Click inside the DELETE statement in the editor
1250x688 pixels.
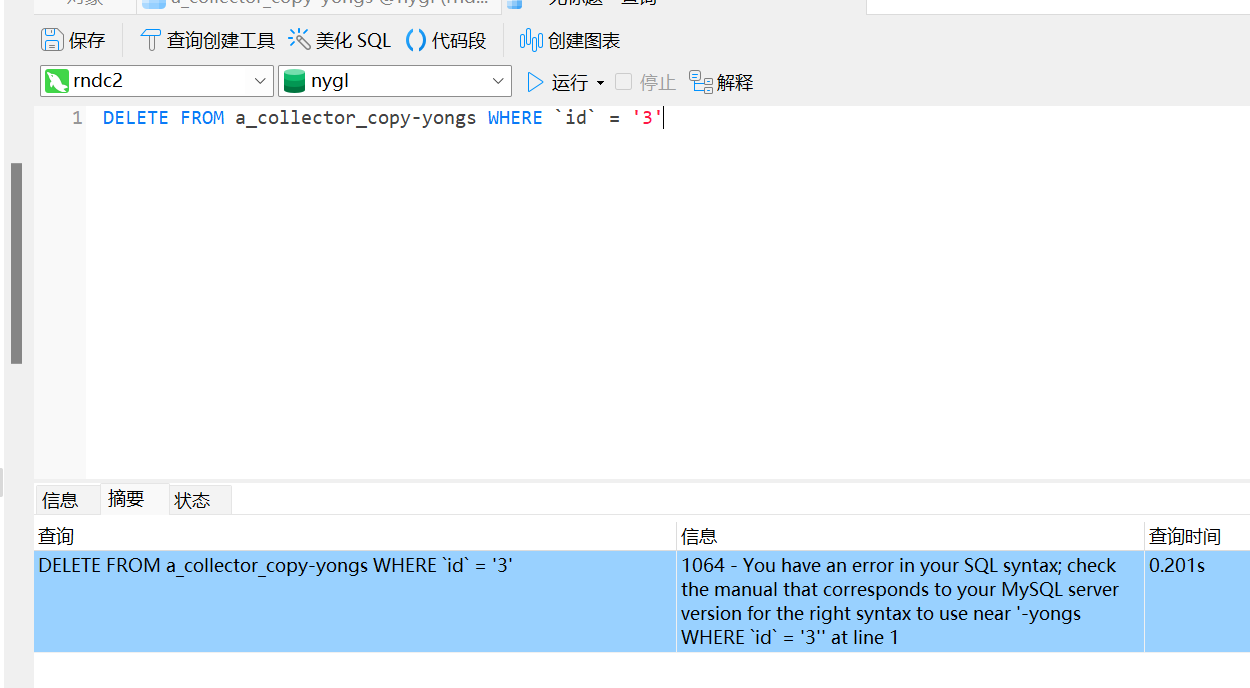tap(380, 118)
